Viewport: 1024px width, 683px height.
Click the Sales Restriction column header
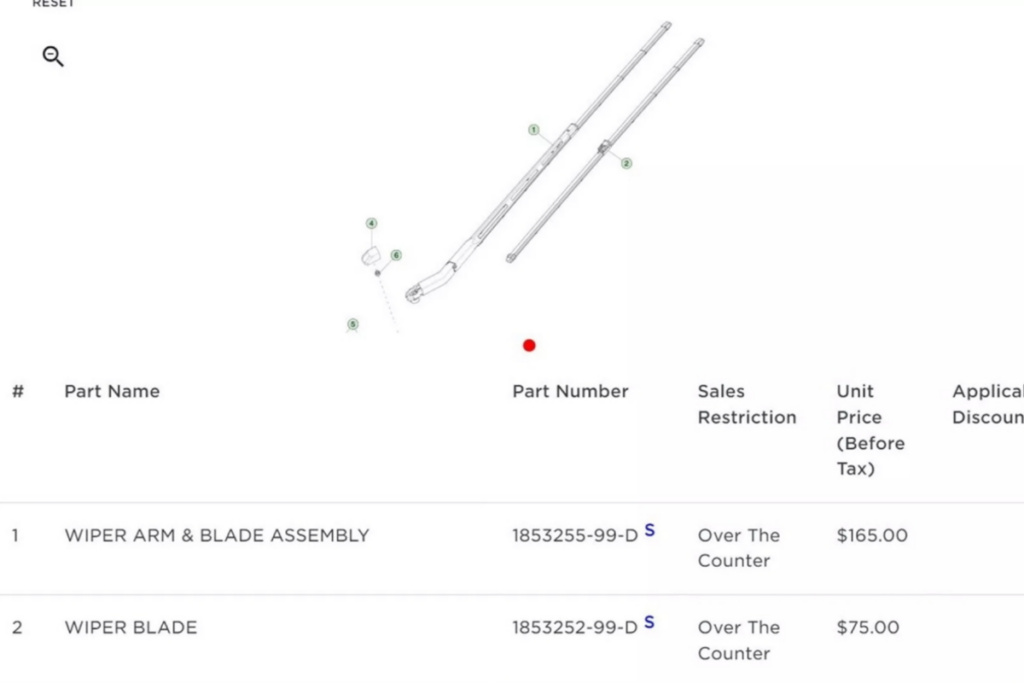click(x=747, y=404)
